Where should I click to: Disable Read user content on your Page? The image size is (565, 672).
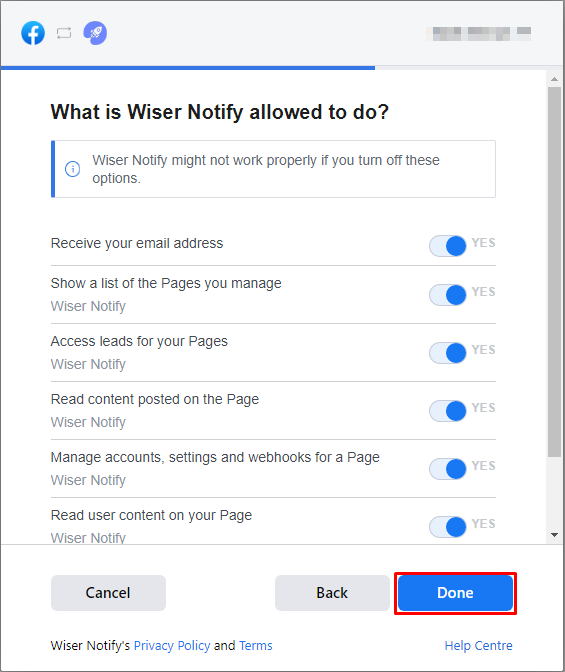pos(448,527)
